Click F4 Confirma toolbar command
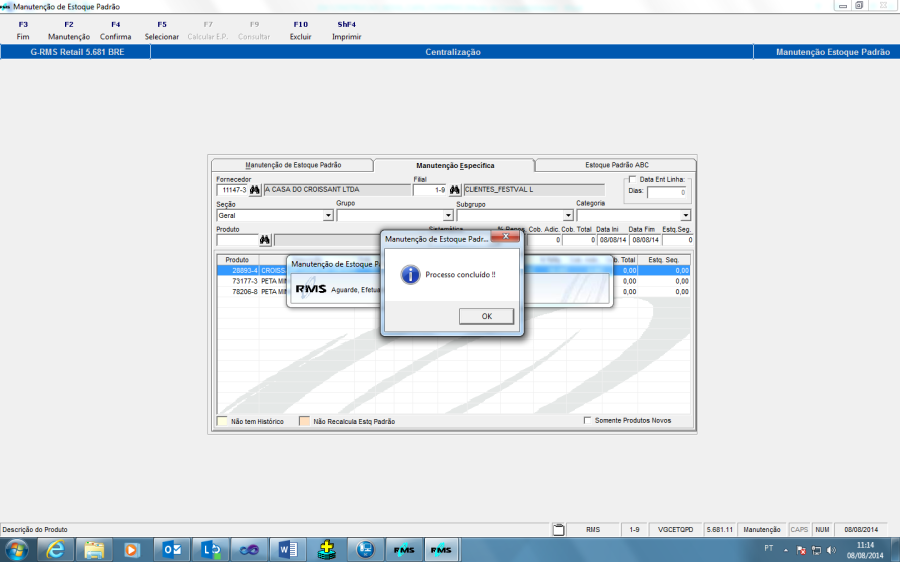 click(115, 30)
